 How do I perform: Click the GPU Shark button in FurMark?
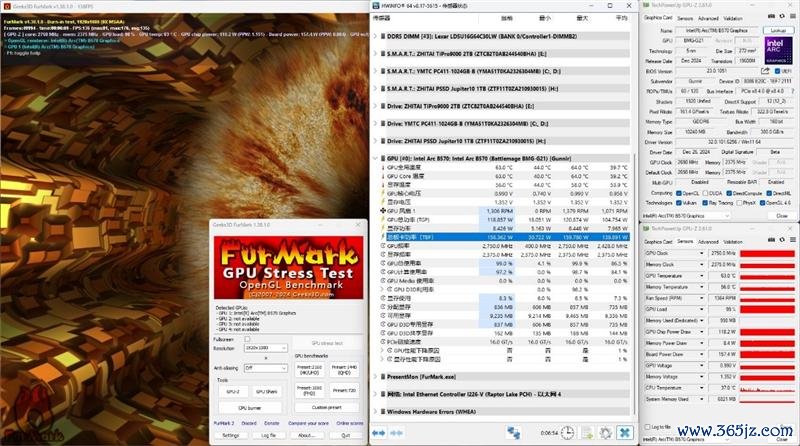[x=267, y=391]
